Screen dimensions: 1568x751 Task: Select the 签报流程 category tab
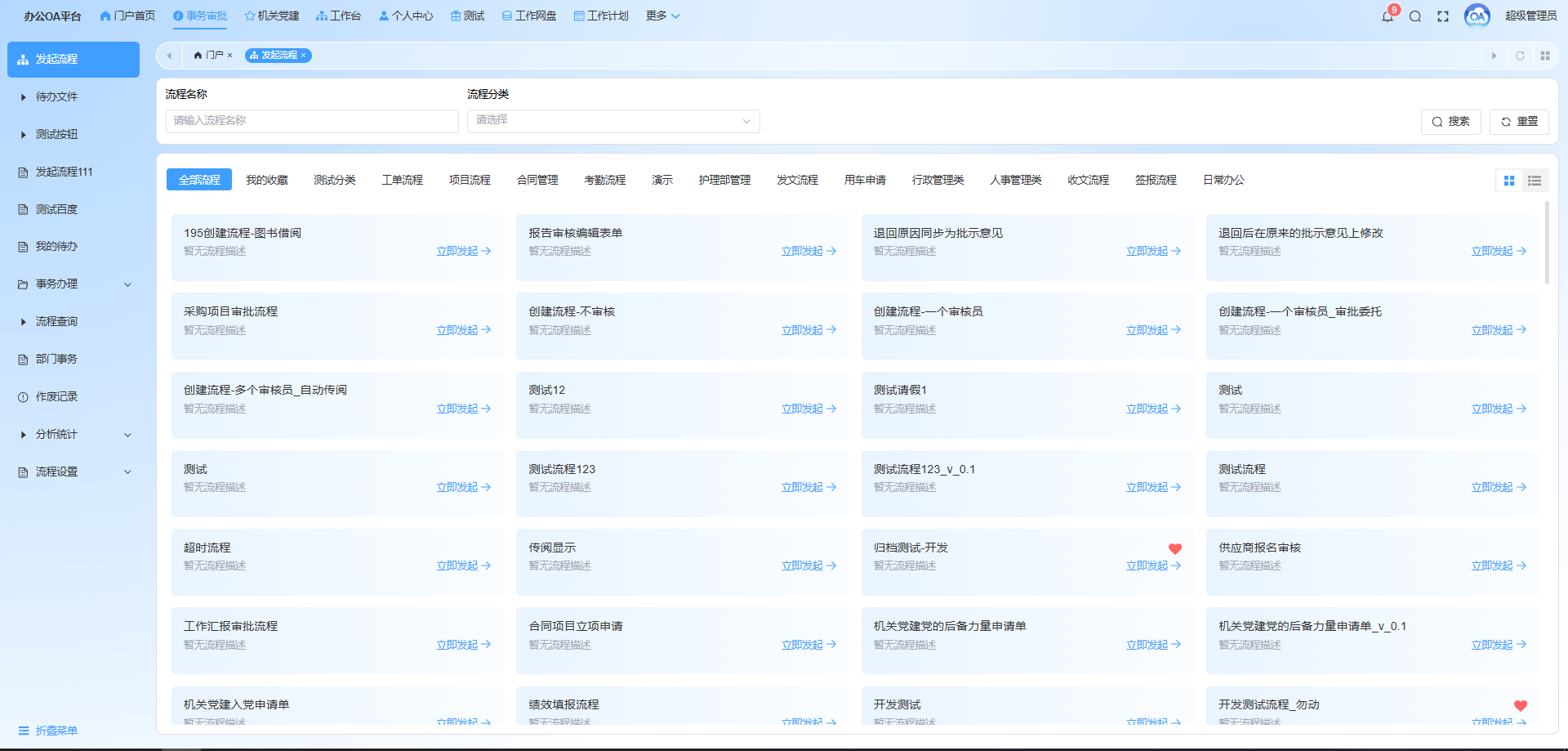pyautogui.click(x=1156, y=180)
